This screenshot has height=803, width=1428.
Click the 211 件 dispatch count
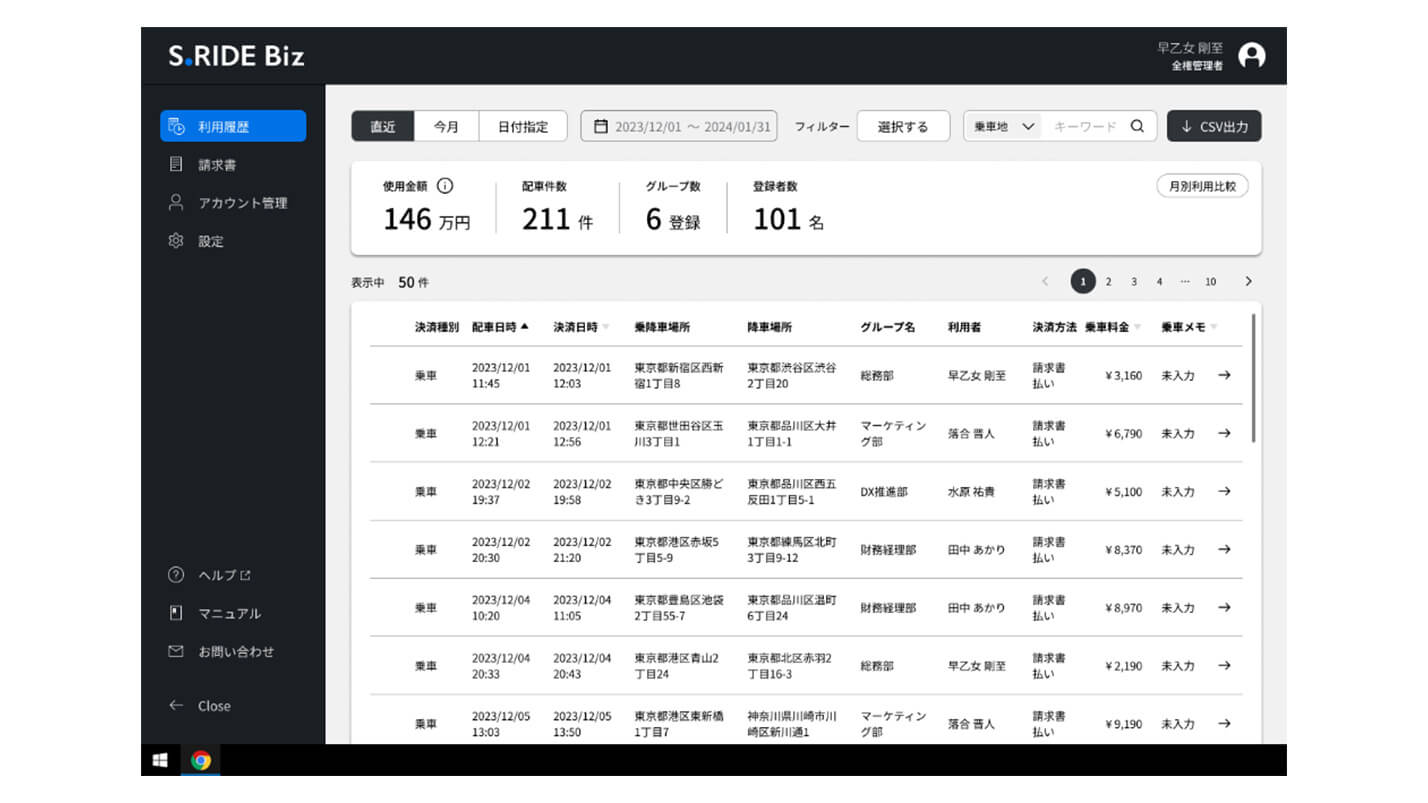[x=557, y=220]
